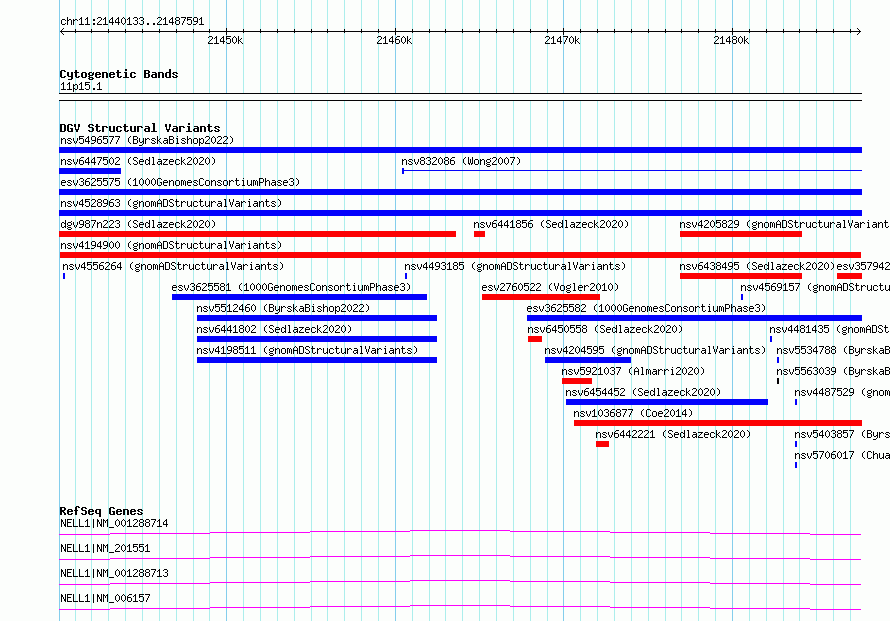890x621 pixels.
Task: Open the nsv6454452 (Sedlazeck2020) label
Action: pyautogui.click(x=643, y=392)
